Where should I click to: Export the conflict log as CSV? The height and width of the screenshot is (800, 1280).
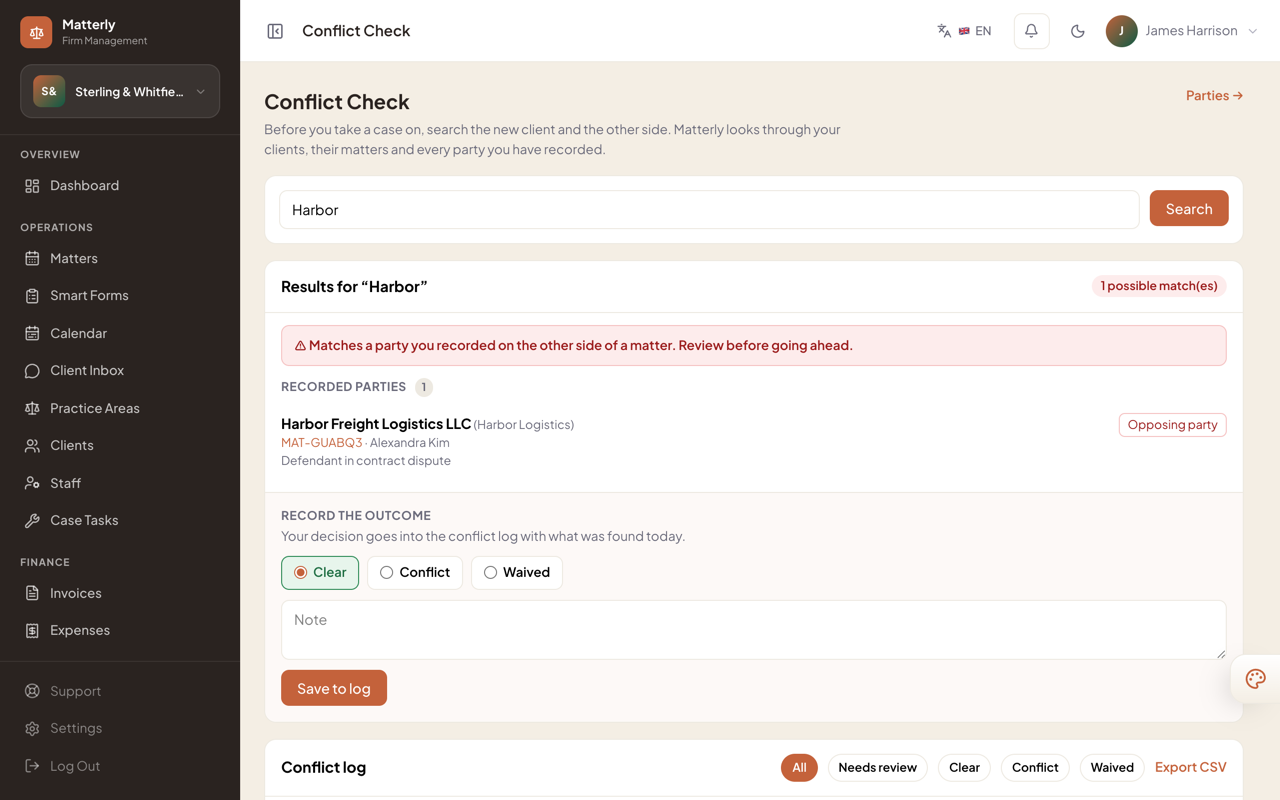[x=1191, y=768]
